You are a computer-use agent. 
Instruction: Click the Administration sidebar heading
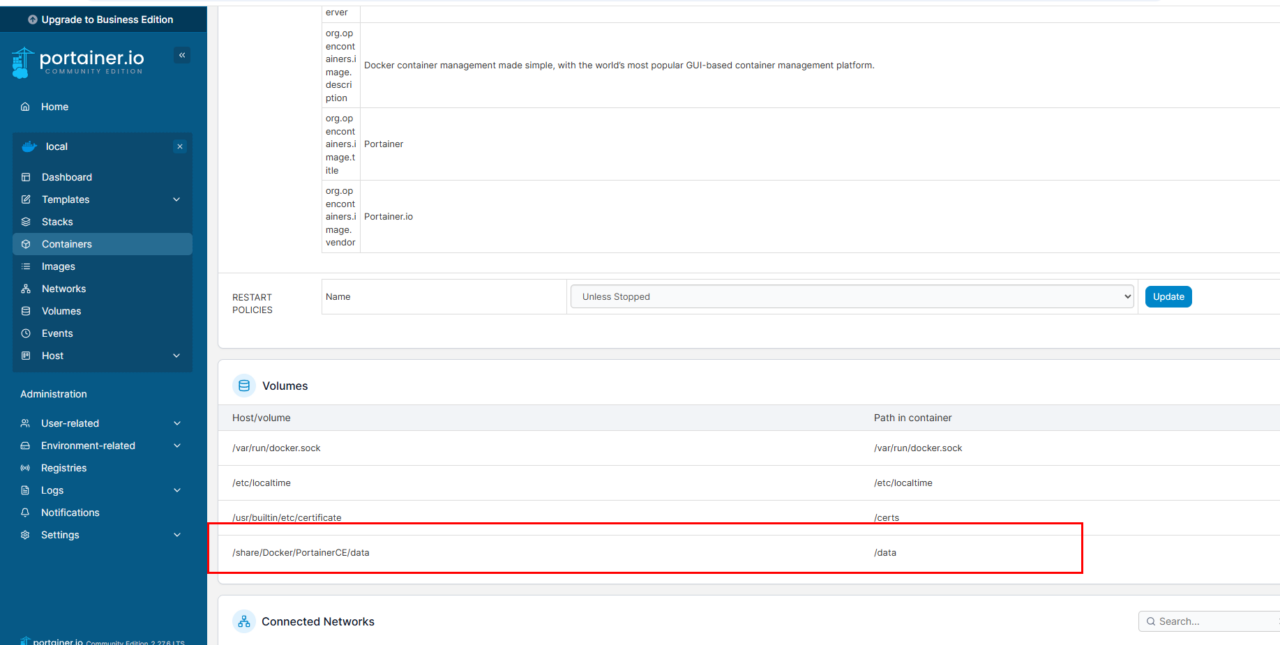pyautogui.click(x=53, y=394)
